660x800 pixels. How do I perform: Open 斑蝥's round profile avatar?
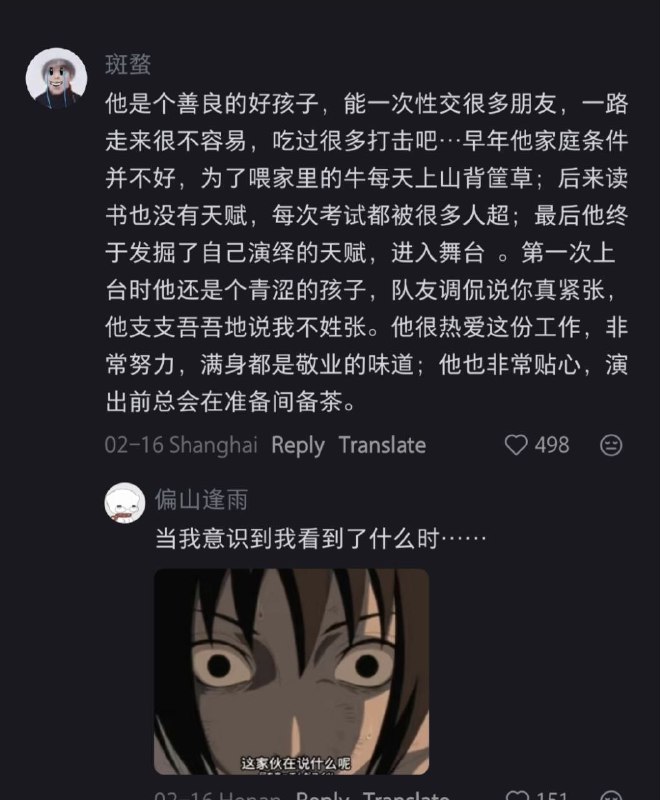[57, 78]
